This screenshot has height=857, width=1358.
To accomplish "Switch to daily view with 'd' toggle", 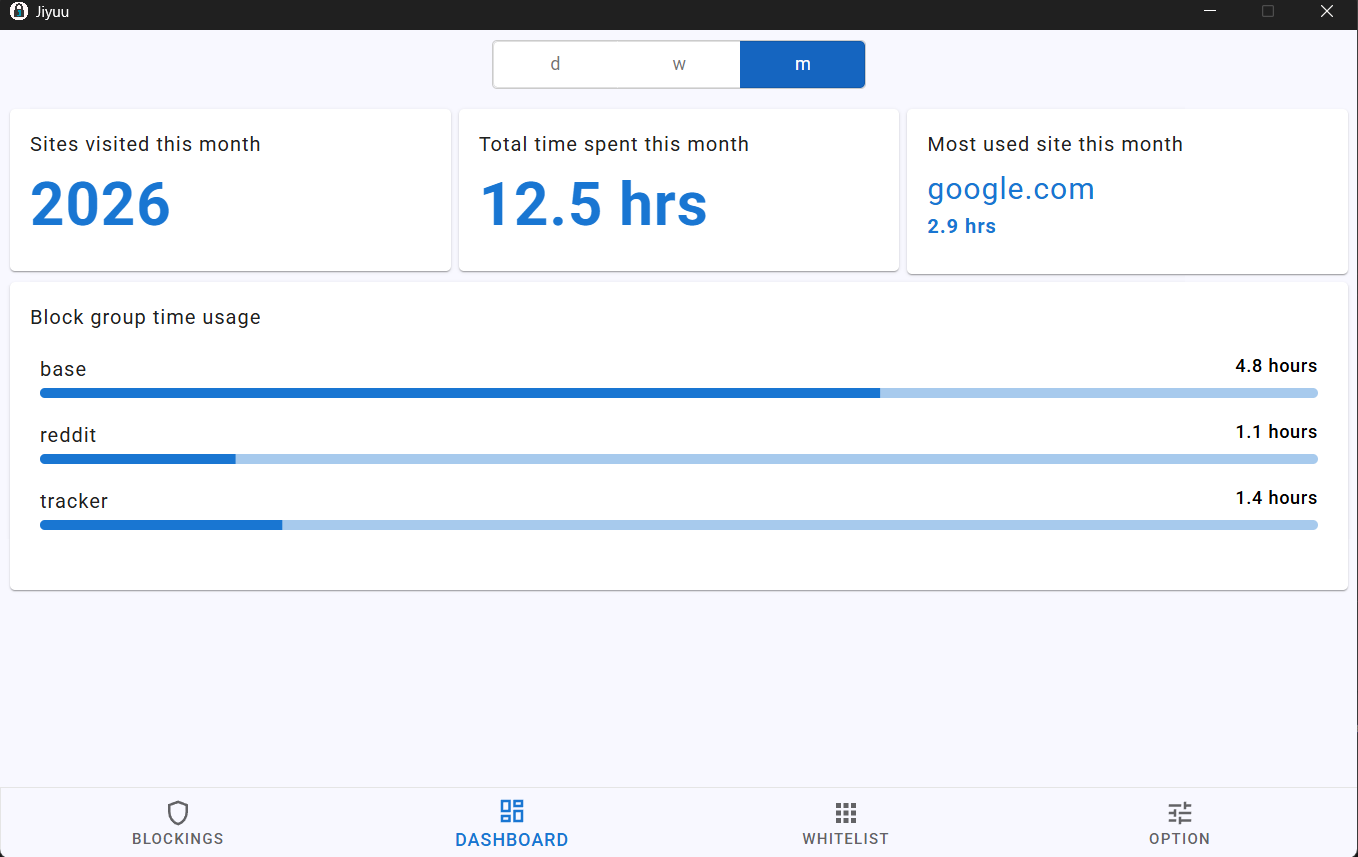I will 555,64.
